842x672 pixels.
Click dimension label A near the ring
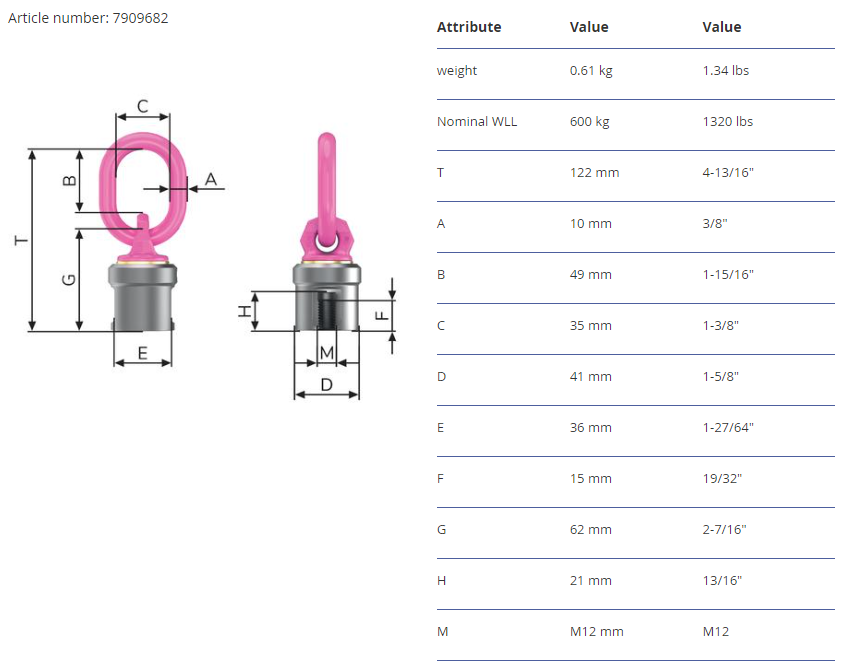coord(210,179)
